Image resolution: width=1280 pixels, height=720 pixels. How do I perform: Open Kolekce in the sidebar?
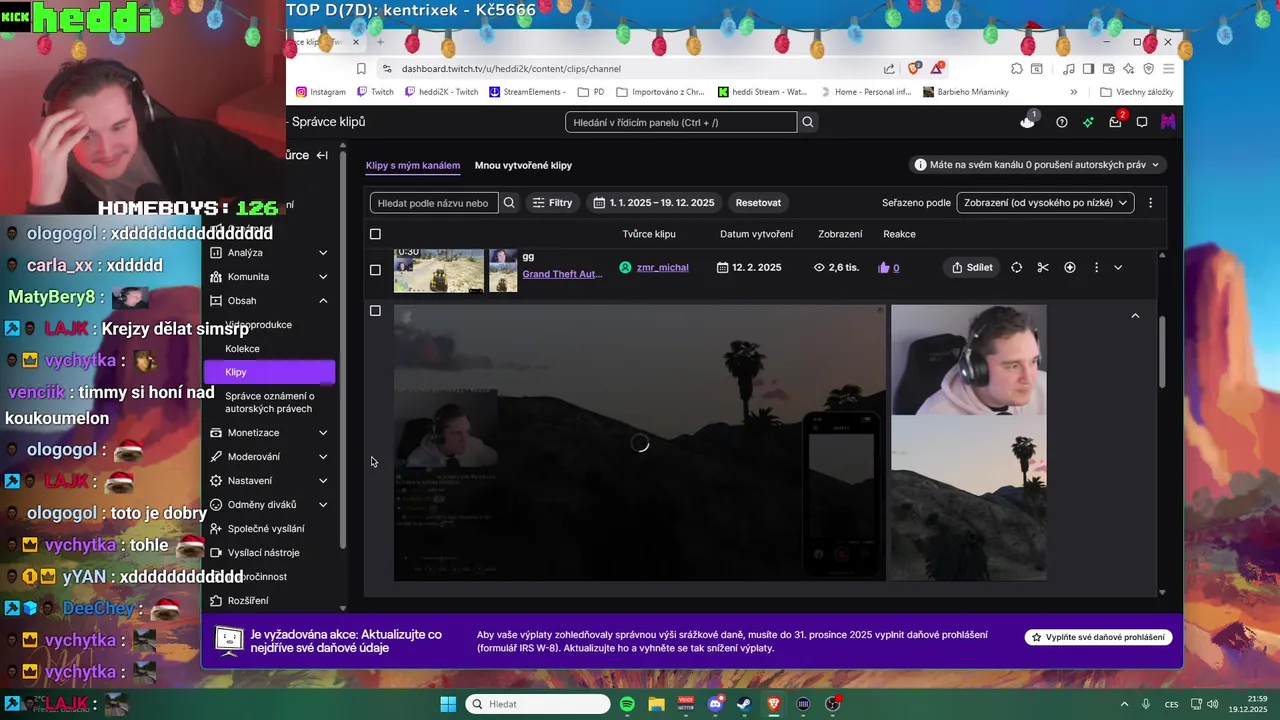tap(242, 349)
